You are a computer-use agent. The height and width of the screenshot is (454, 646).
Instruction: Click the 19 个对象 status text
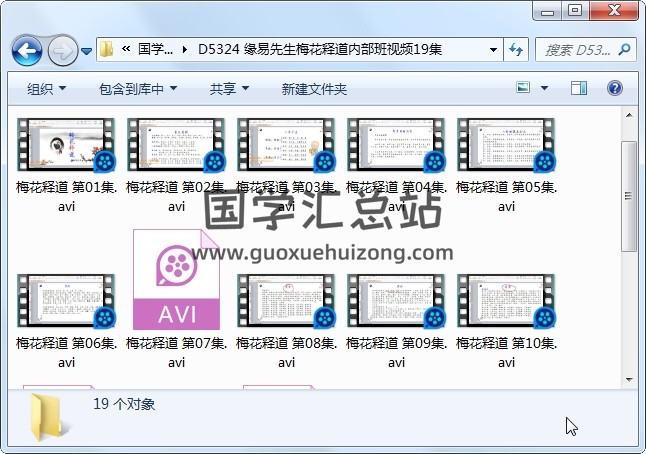click(x=124, y=404)
